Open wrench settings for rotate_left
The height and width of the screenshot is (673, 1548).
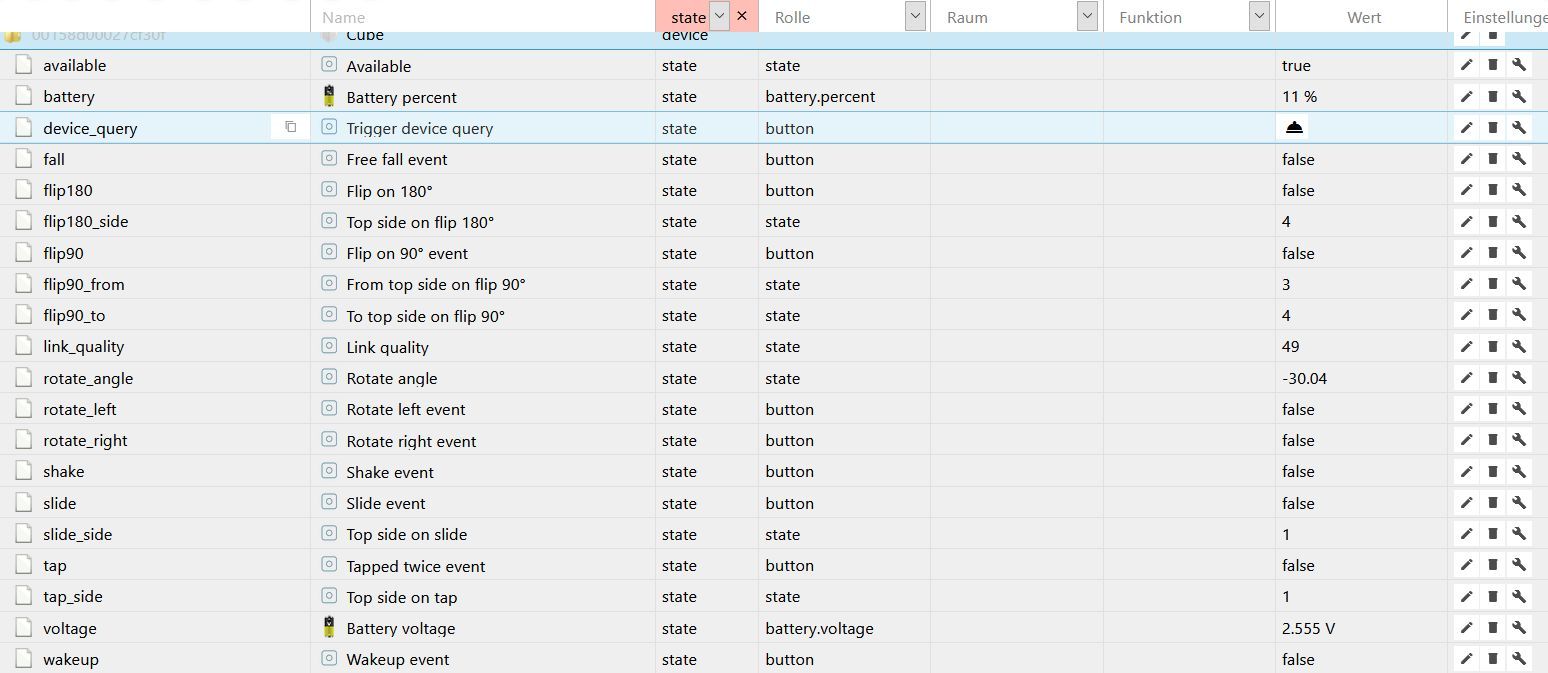[x=1518, y=409]
